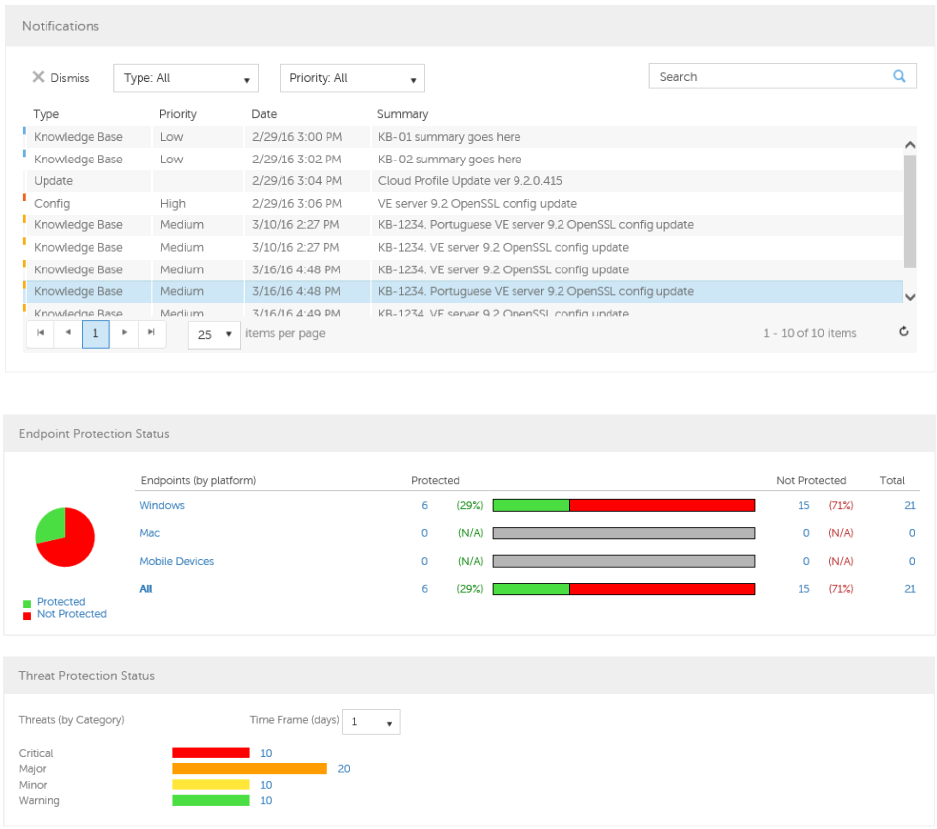Viewport: 937px width, 829px height.
Task: Go to previous notifications page
Action: point(68,333)
